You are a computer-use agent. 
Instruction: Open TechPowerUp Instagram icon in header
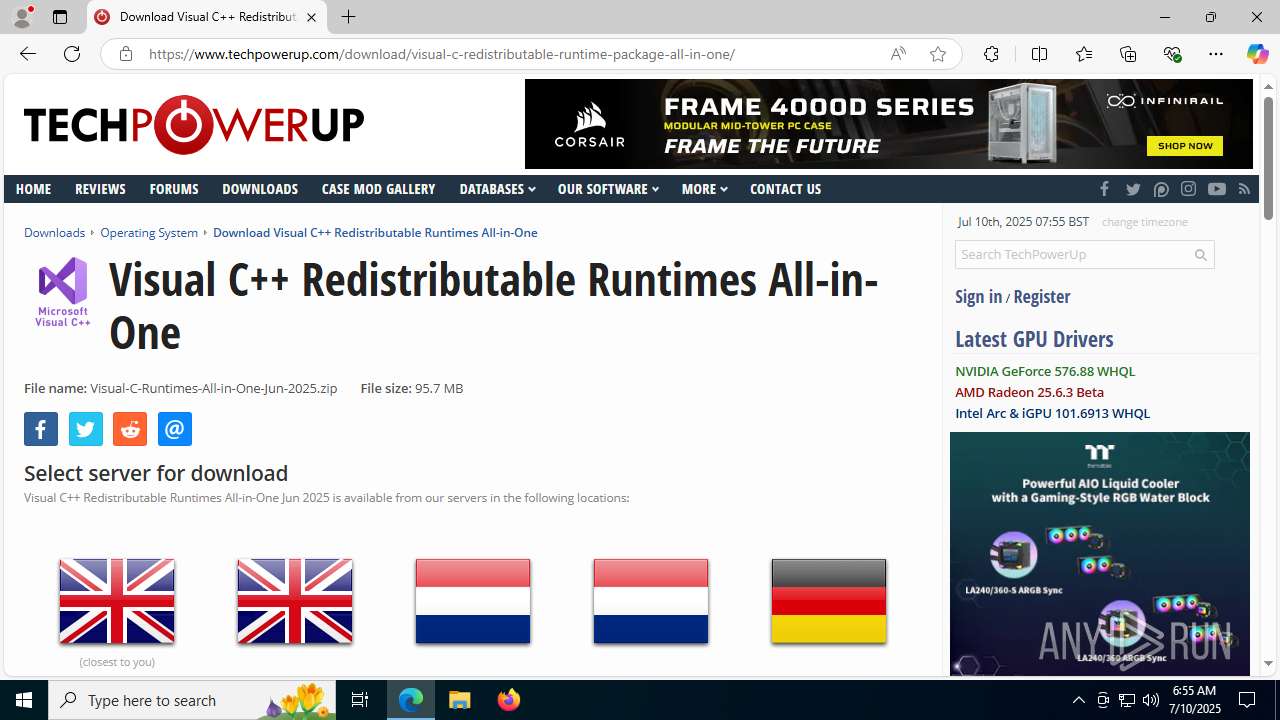pos(1188,189)
